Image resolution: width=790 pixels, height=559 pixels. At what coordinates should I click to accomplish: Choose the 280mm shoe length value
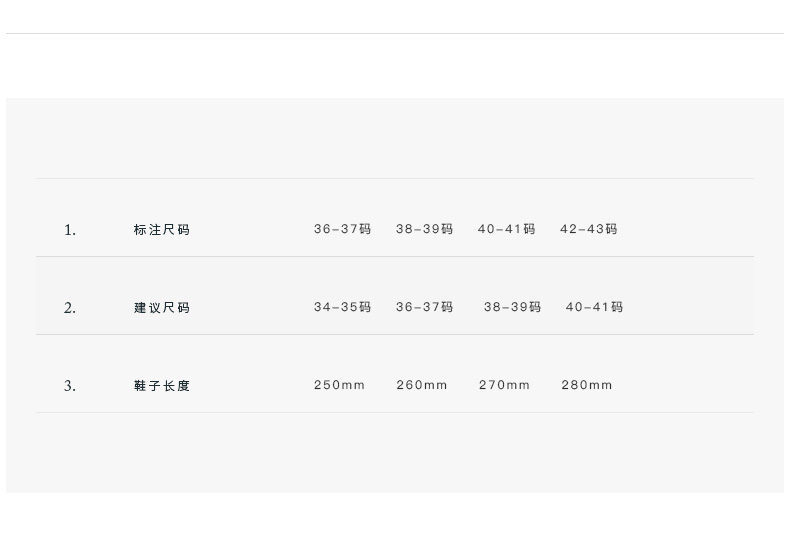tap(587, 385)
